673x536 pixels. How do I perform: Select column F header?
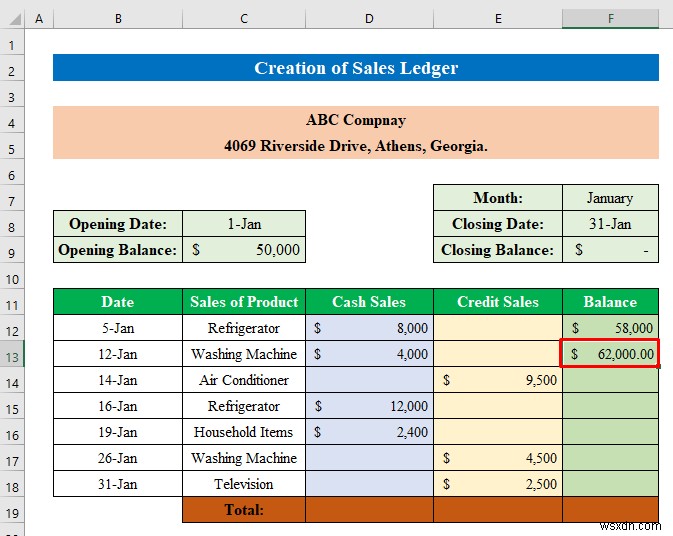click(x=610, y=18)
